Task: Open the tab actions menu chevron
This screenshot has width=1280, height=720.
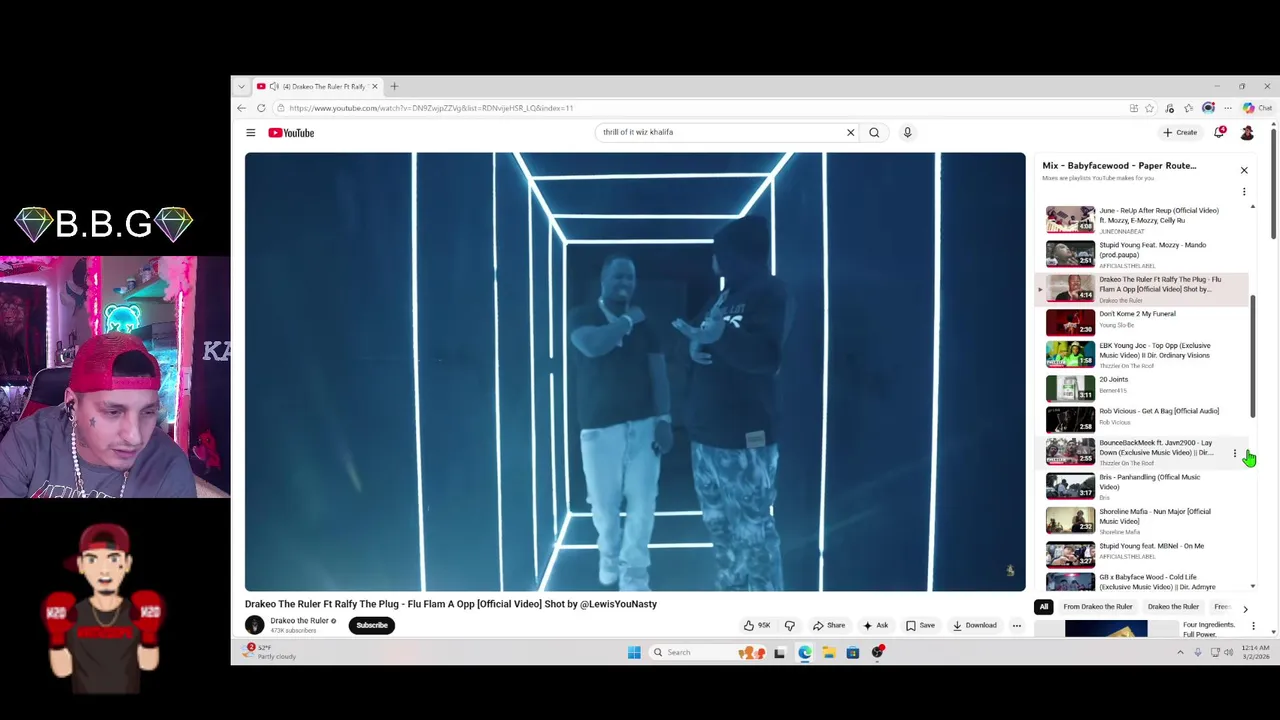Action: click(x=241, y=86)
